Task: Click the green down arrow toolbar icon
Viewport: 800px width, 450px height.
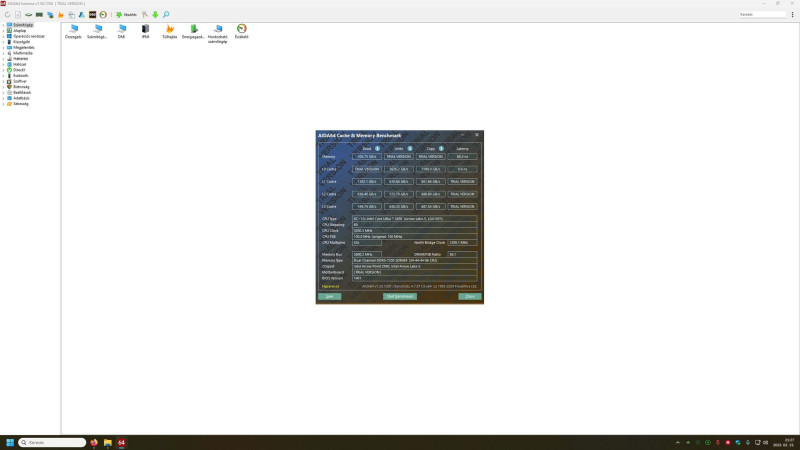Action: pyautogui.click(x=155, y=15)
